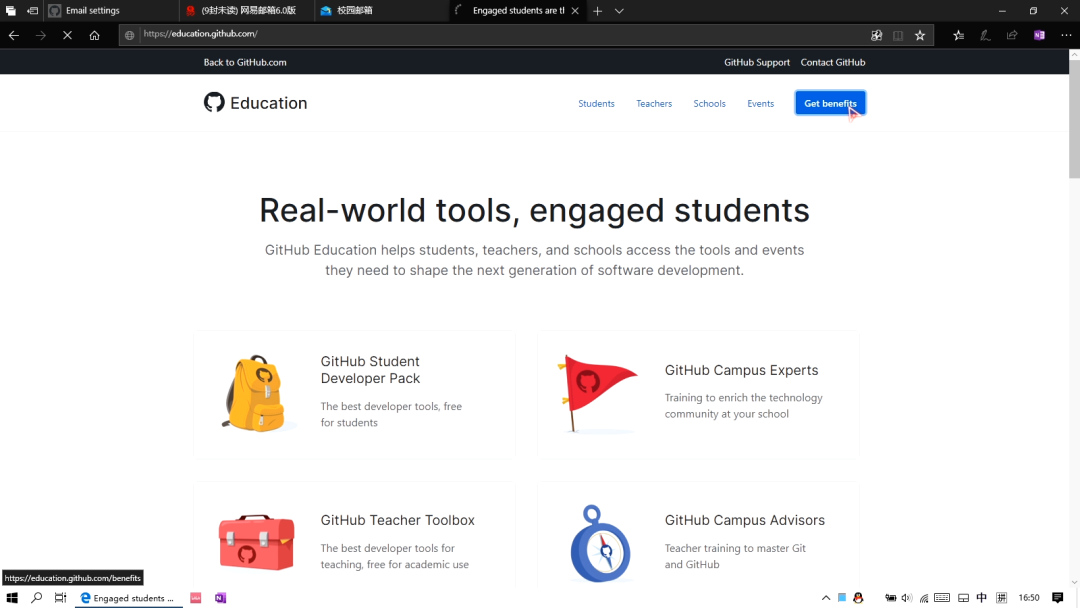This screenshot has height=608, width=1080.
Task: Open the Events nav item
Action: point(760,103)
